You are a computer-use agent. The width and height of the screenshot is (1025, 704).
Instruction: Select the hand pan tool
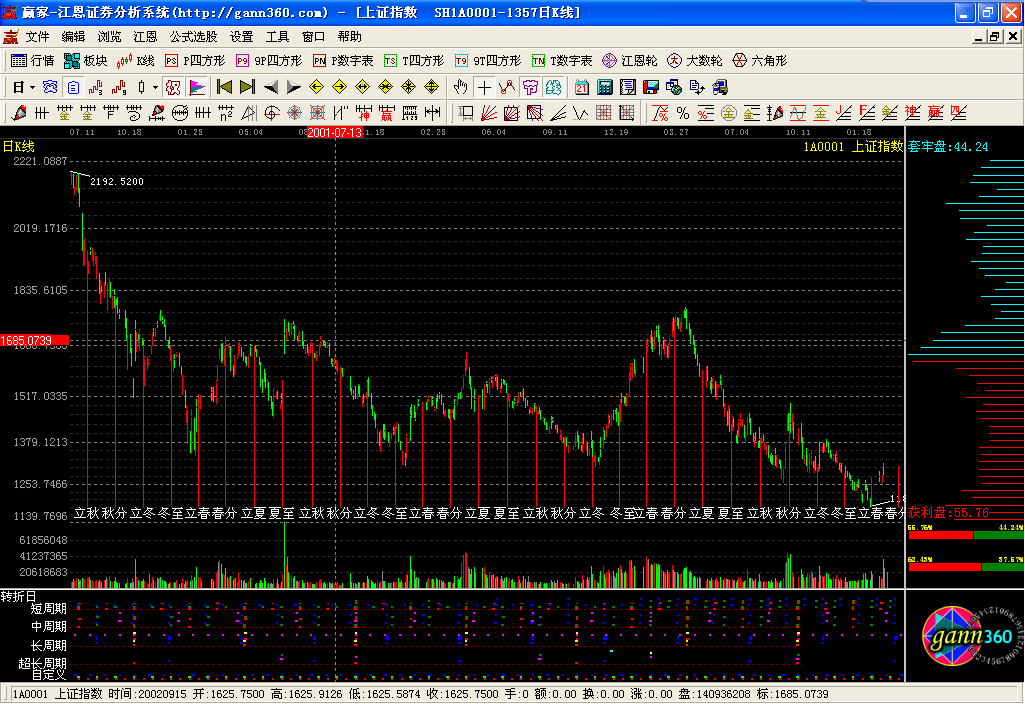coord(461,87)
